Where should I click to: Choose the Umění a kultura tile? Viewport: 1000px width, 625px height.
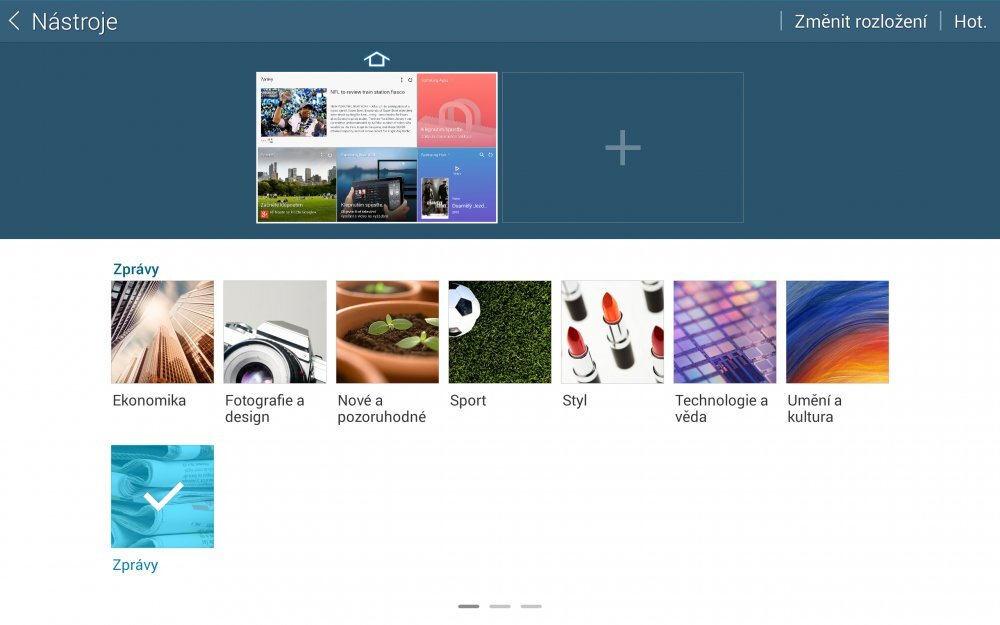coord(837,332)
